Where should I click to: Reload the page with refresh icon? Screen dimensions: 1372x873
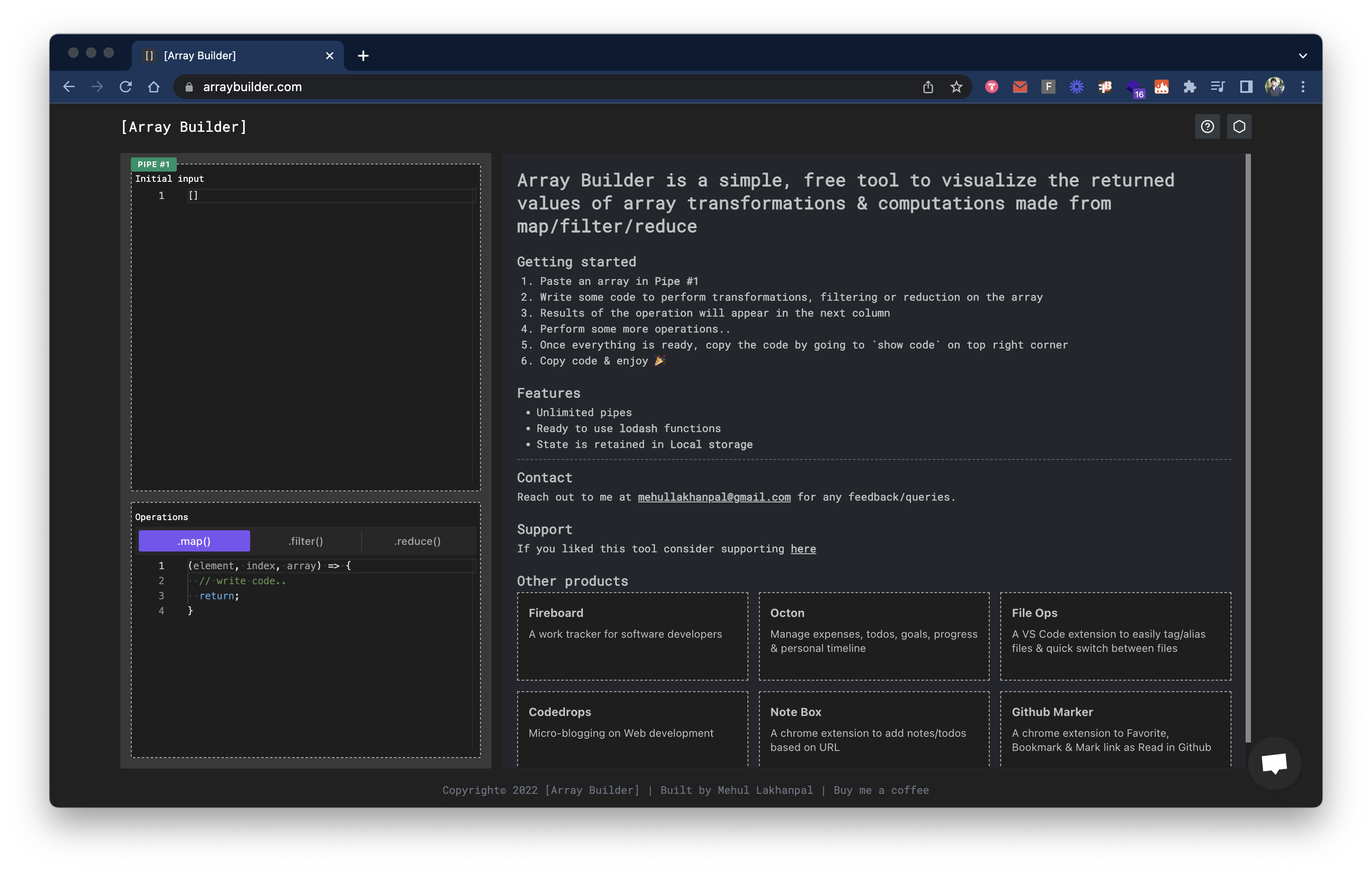pos(126,87)
